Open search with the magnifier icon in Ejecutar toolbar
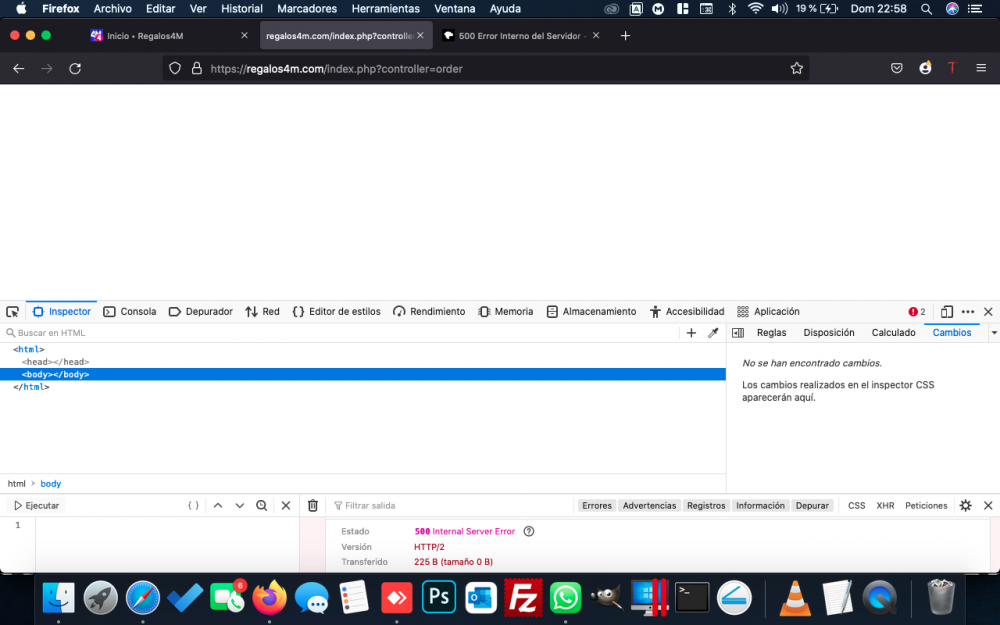Viewport: 1000px width, 625px height. click(x=261, y=505)
